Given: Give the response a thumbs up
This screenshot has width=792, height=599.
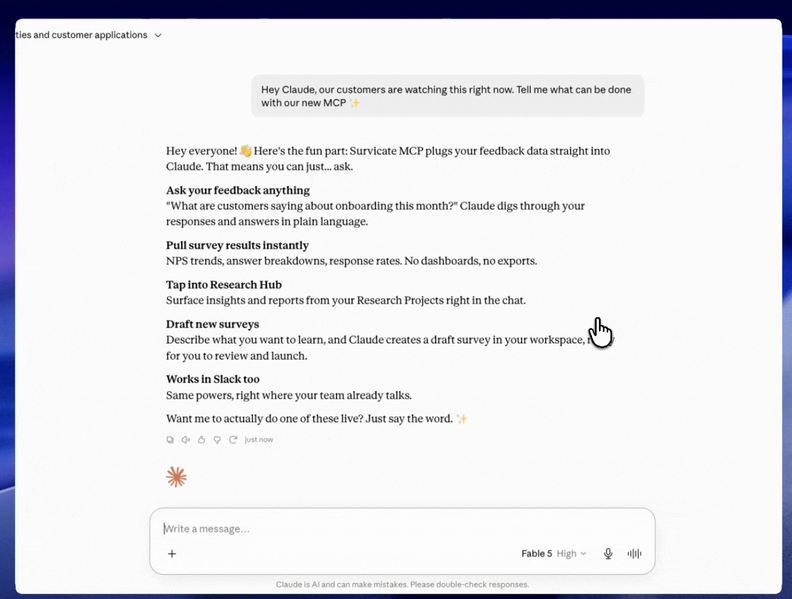Looking at the screenshot, I should tap(202, 439).
